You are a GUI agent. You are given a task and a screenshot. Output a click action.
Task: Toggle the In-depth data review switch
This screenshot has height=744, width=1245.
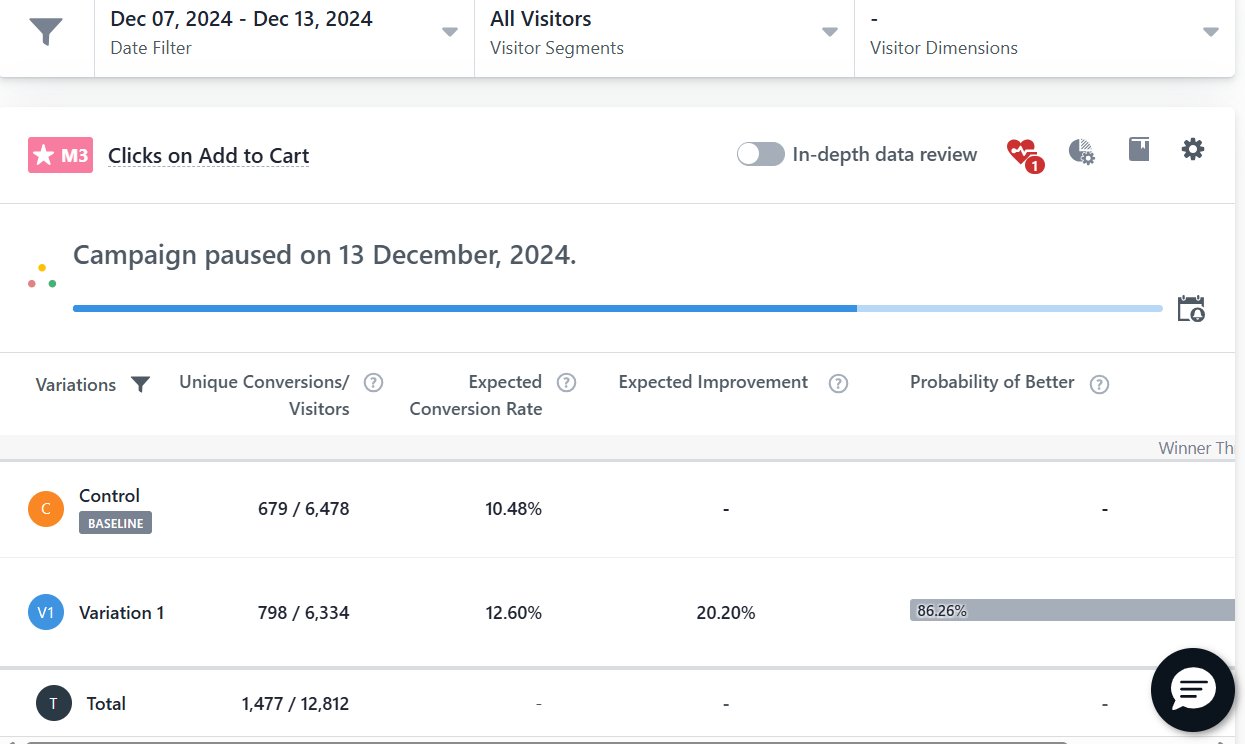pos(760,154)
